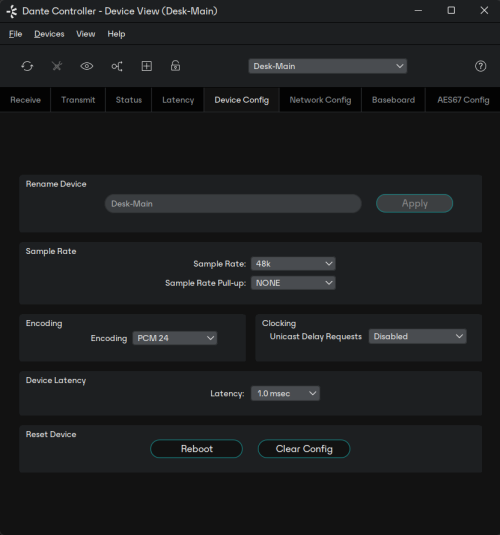Screen dimensions: 500x535
Task: Open the View menu
Action: click(x=86, y=34)
